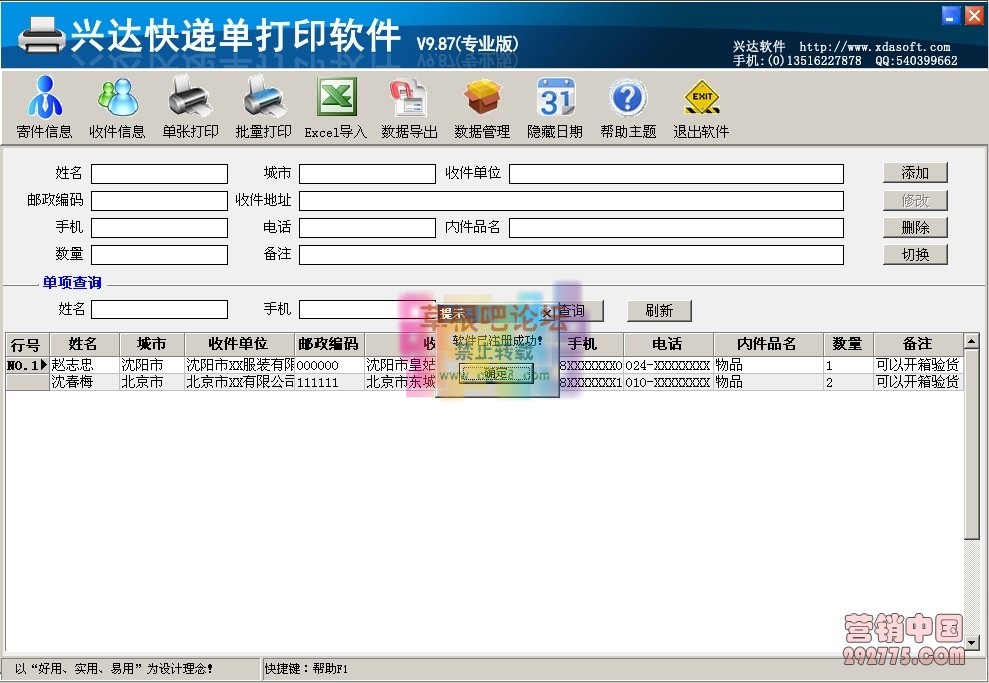The image size is (989, 683).
Task: Click the 退出软件 exit icon
Action: [701, 105]
